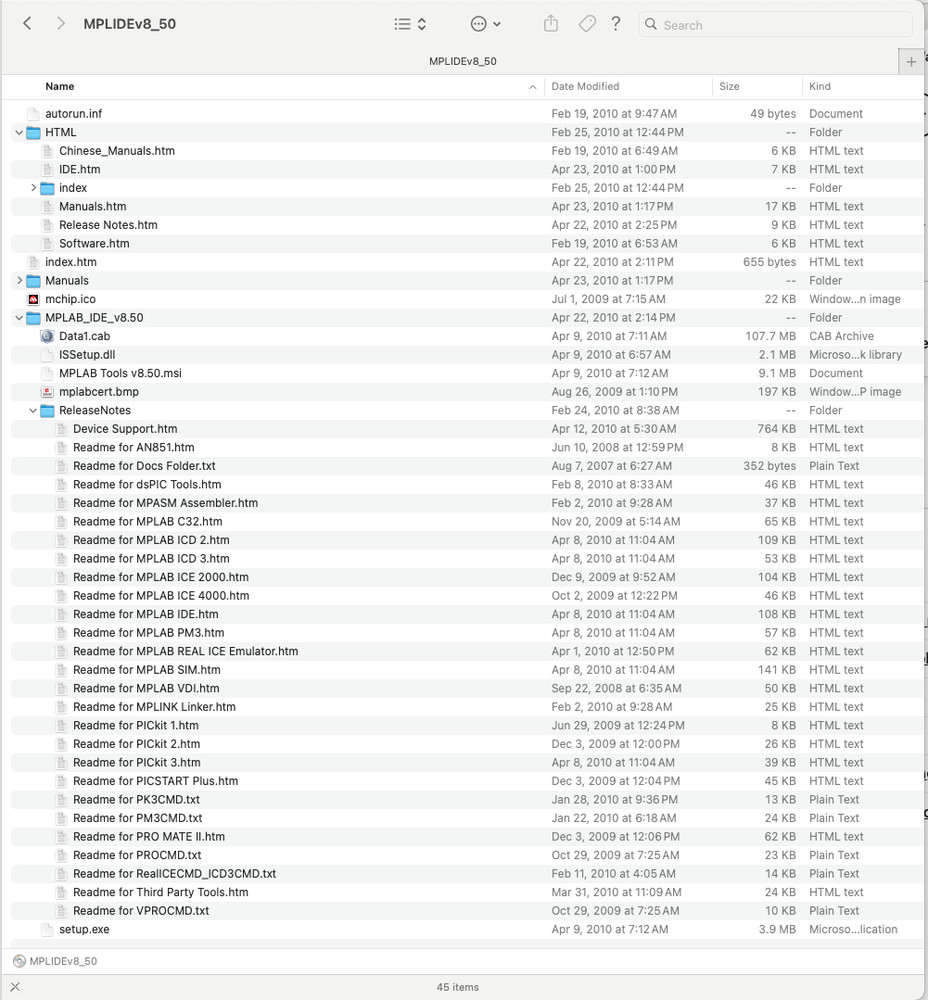Open a new tab with the plus button
This screenshot has width=928, height=1000.
911,61
